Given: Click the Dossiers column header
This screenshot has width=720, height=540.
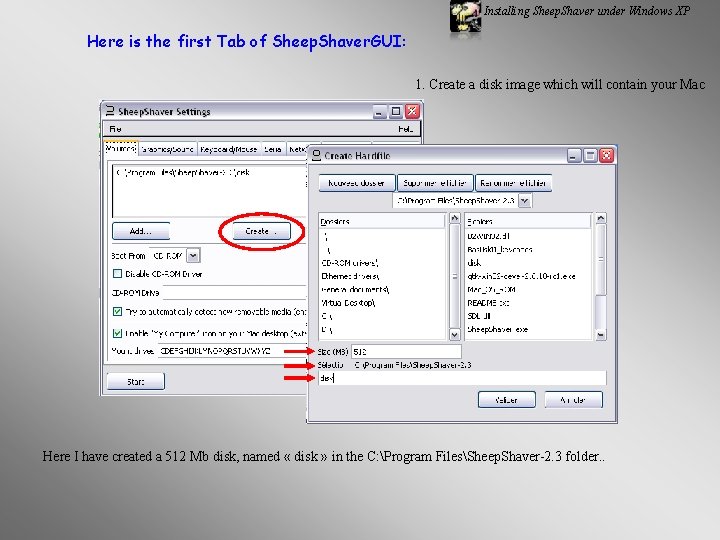Looking at the screenshot, I should pyautogui.click(x=382, y=221).
